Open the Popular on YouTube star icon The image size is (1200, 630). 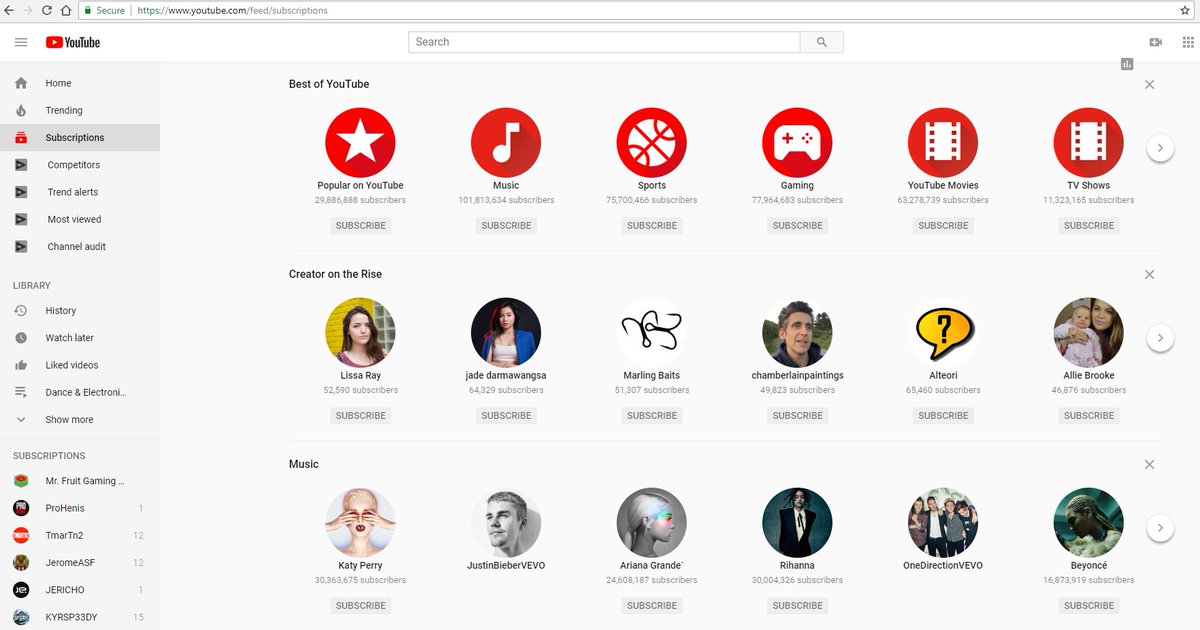[360, 143]
